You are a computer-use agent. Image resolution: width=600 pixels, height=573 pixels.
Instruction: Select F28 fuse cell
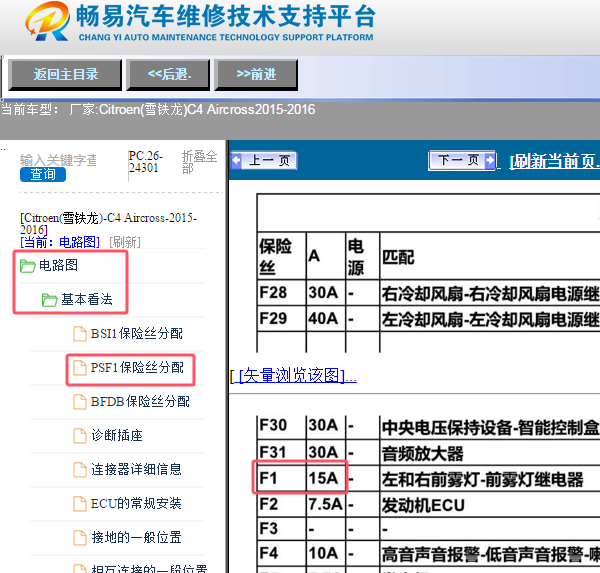pos(281,293)
